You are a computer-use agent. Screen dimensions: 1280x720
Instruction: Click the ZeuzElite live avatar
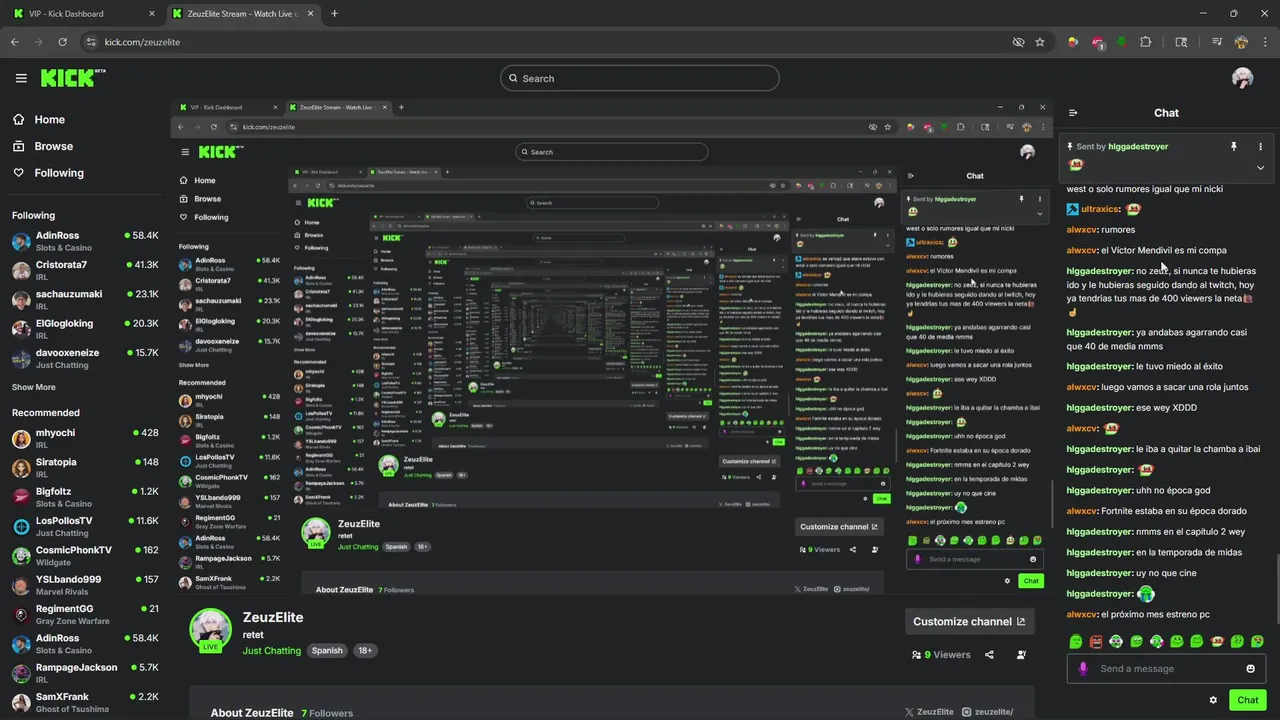[210, 630]
